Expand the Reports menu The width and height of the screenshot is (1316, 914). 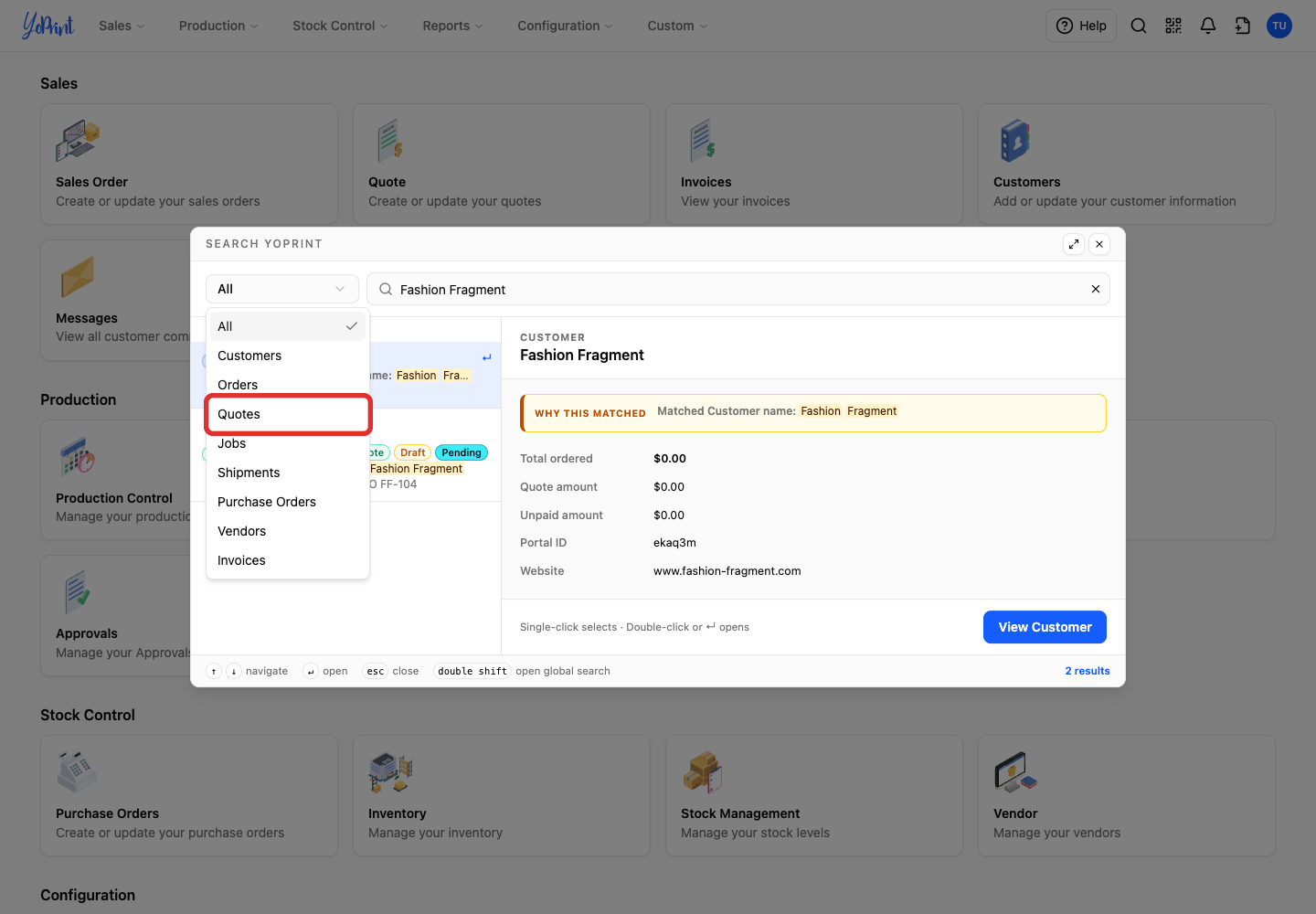pyautogui.click(x=452, y=26)
